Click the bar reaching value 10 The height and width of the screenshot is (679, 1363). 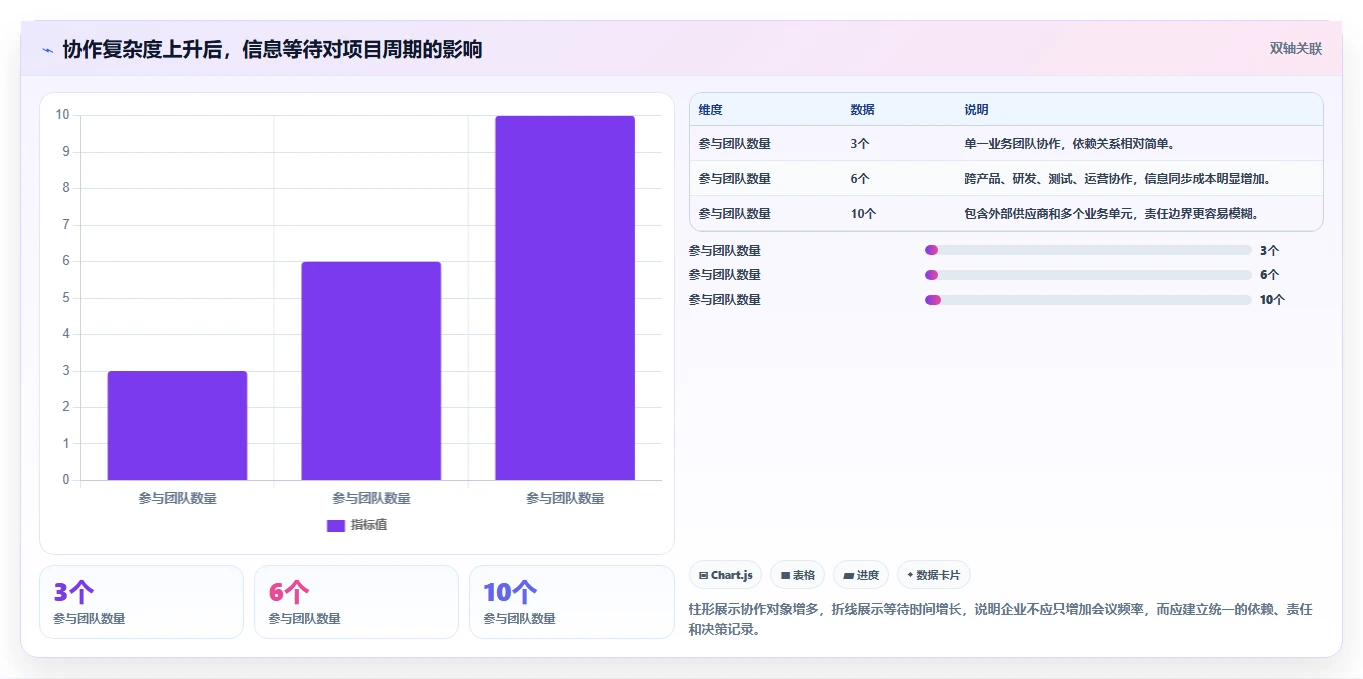(x=565, y=298)
